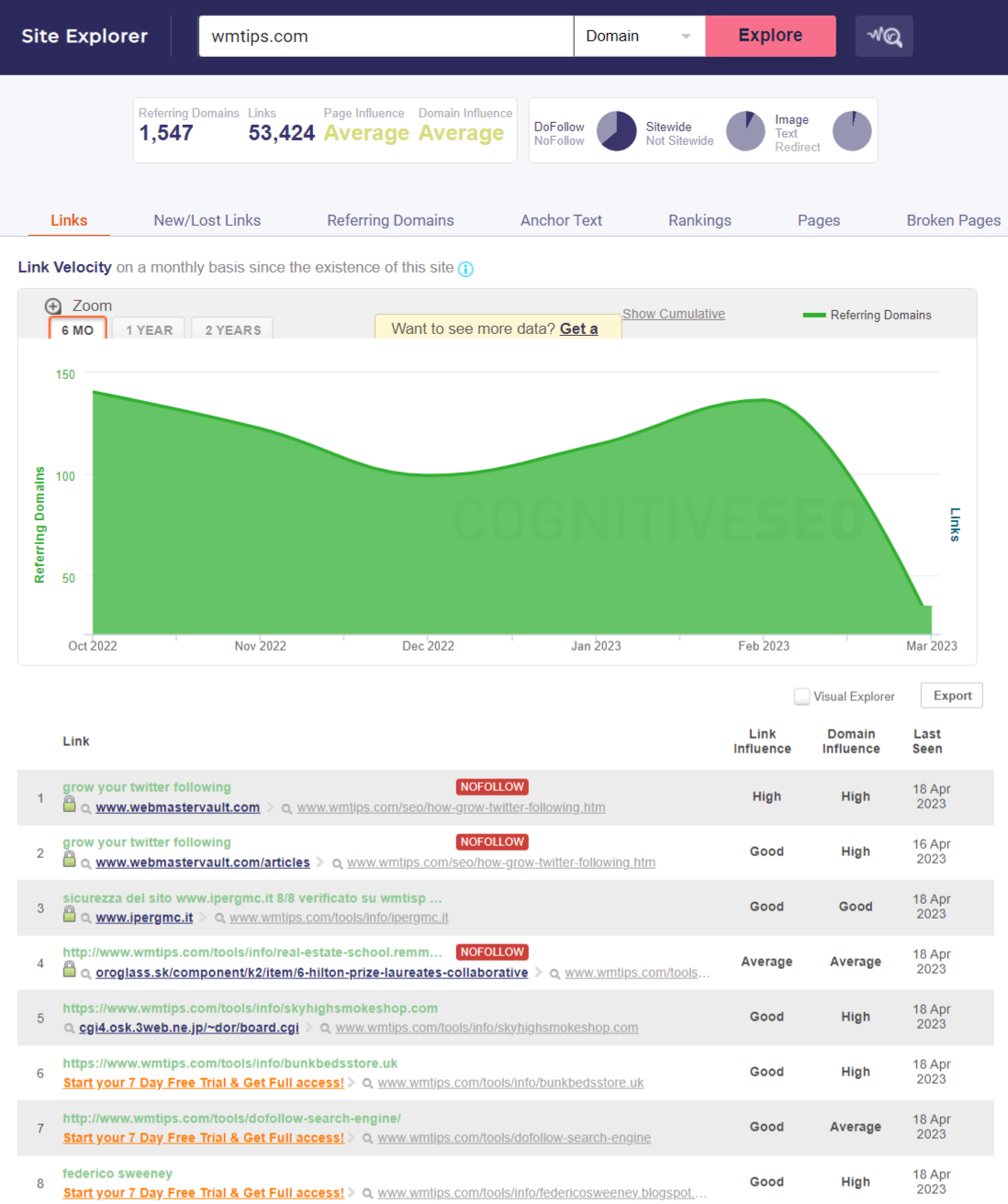
Task: Click the Sitewide pie chart icon
Action: (745, 131)
